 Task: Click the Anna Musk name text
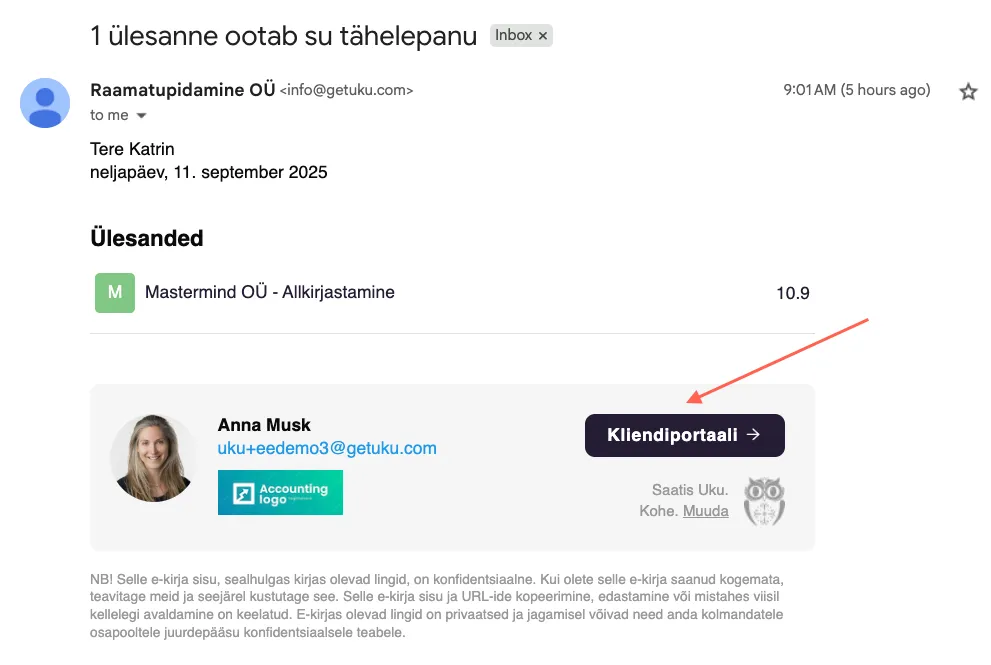pos(264,425)
